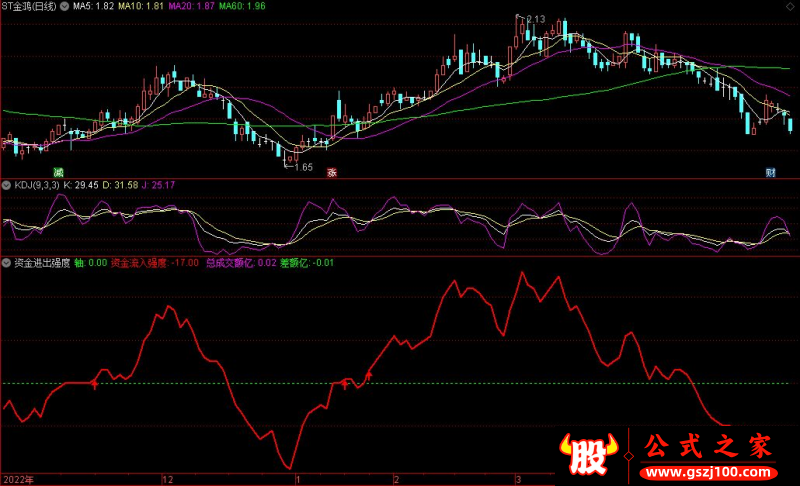Expand dropdown next to ST金鸿(日线) title
Viewport: 800px width, 486px height.
click(65, 7)
